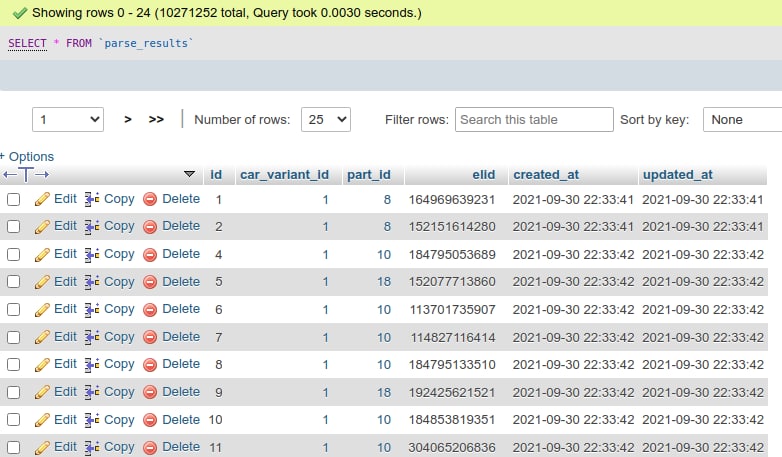Sort by the created_at column header
782x457 pixels.
(545, 174)
